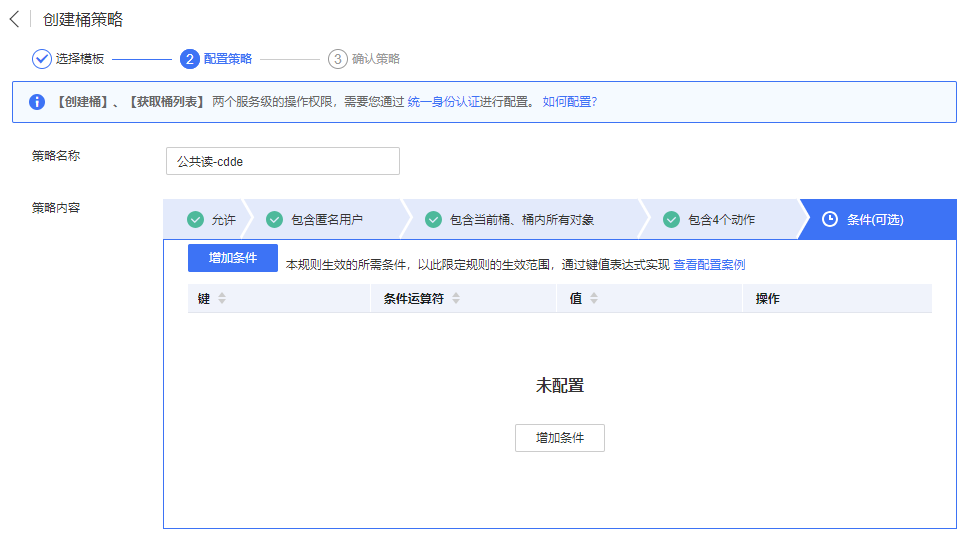Open the 查看配置案例 link

point(709,265)
